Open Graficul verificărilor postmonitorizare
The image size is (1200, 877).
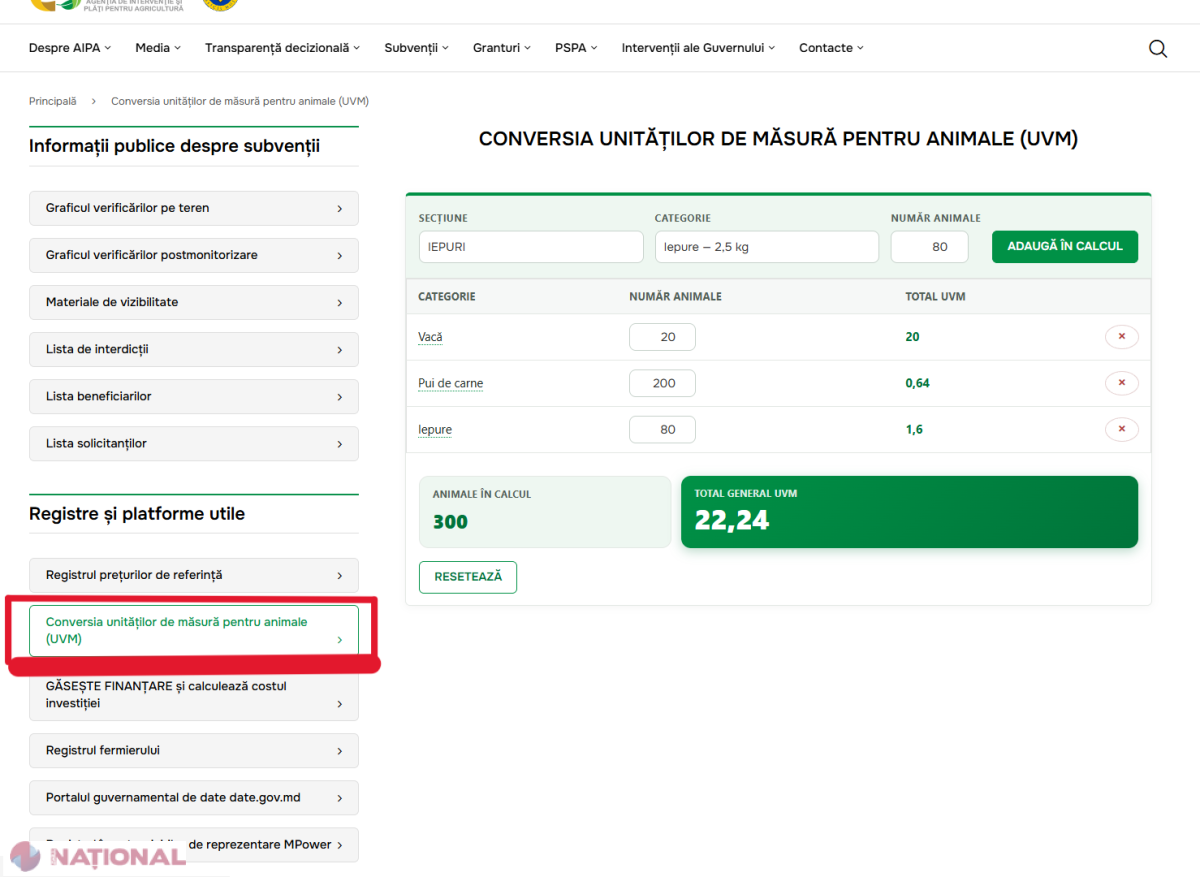click(194, 255)
